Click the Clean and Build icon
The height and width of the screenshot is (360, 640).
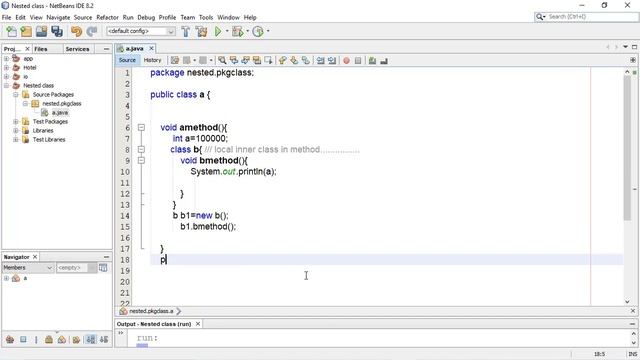201,31
